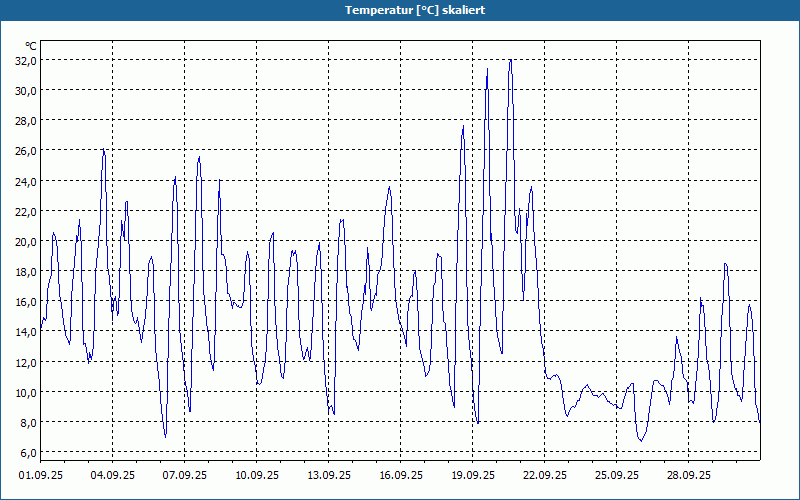Click the '10.09.25' date label
Screen dimensions: 800x500
pos(257,475)
